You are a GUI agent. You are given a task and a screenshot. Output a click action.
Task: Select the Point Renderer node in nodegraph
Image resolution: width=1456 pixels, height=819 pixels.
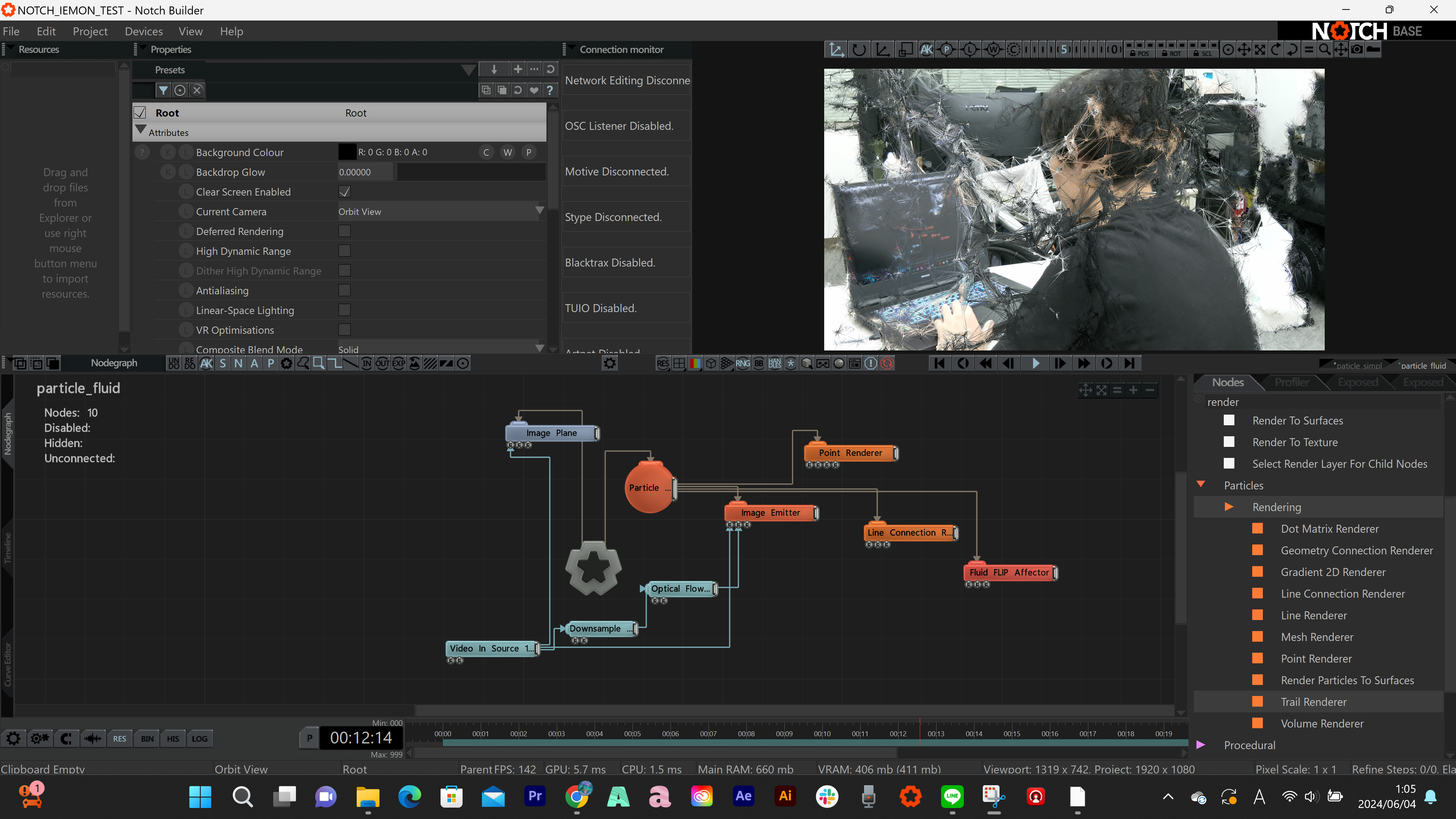tap(850, 453)
